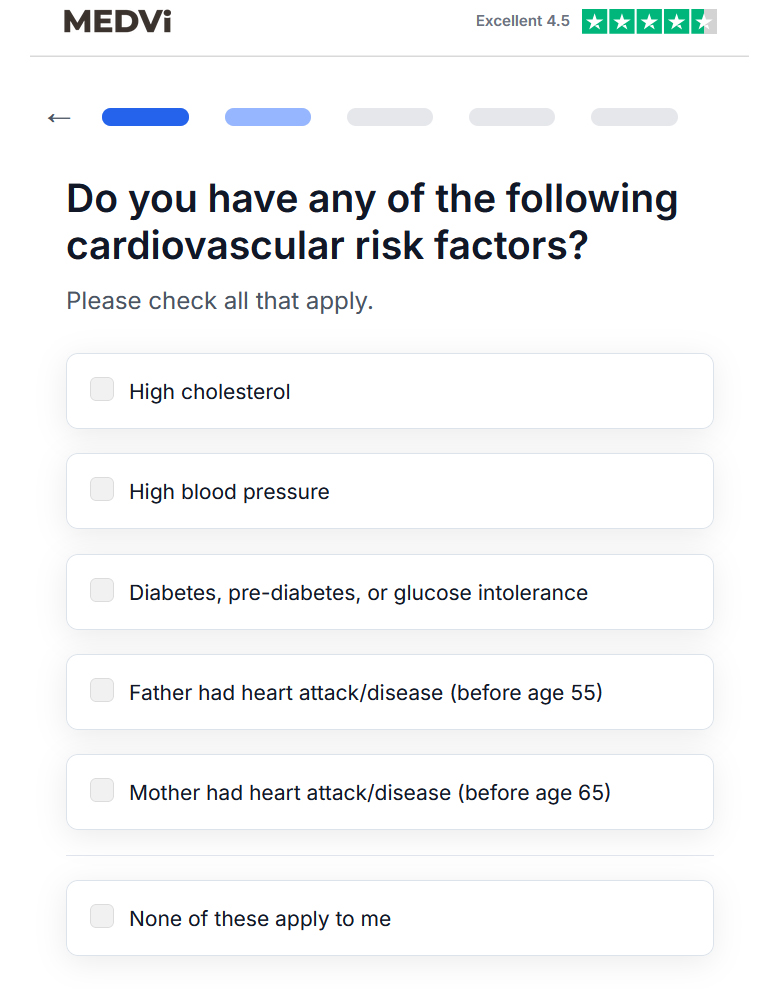764x989 pixels.
Task: Select the third gray progress step
Action: tap(390, 117)
